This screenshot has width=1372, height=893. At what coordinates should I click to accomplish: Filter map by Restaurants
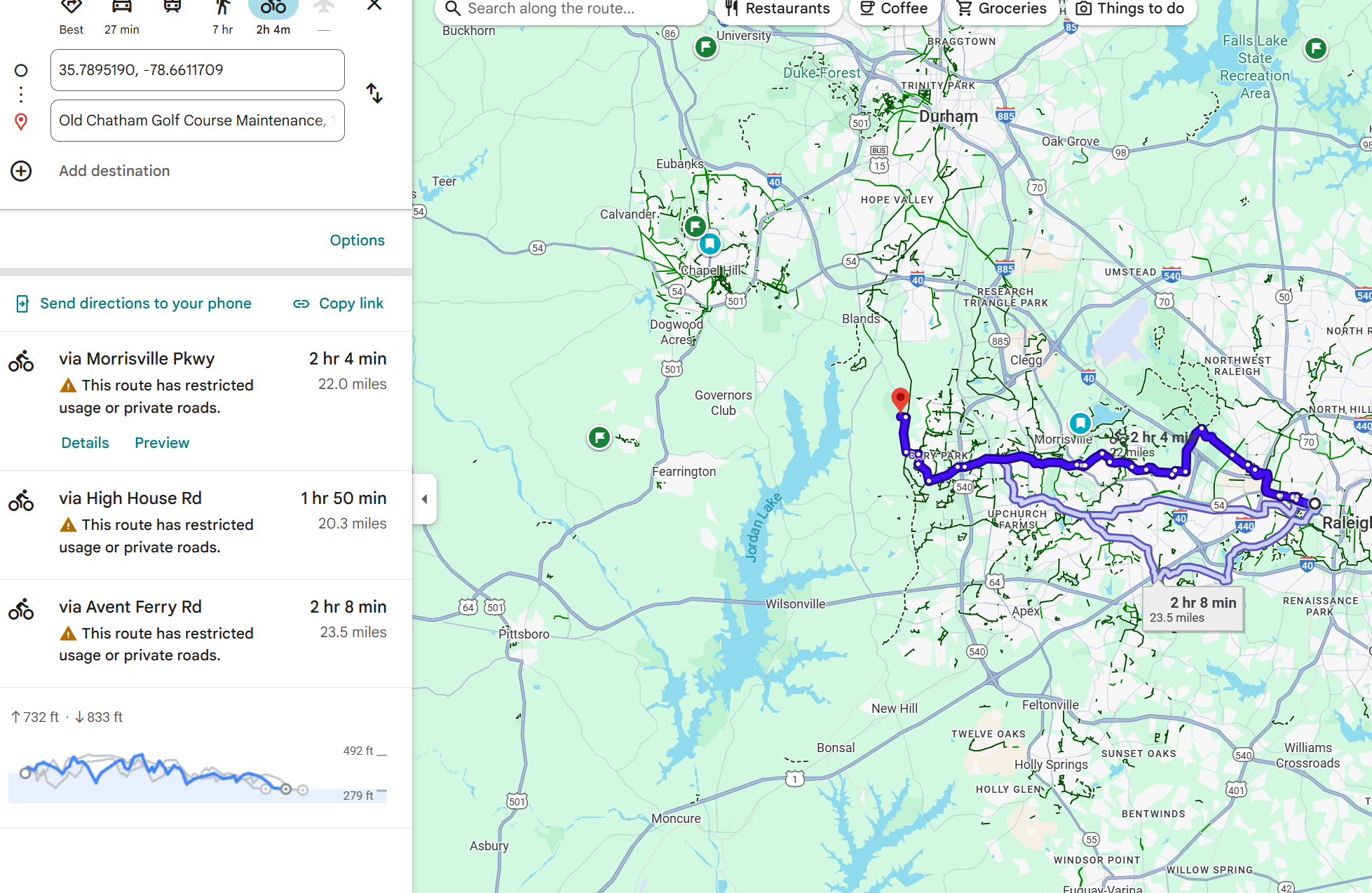pos(777,9)
